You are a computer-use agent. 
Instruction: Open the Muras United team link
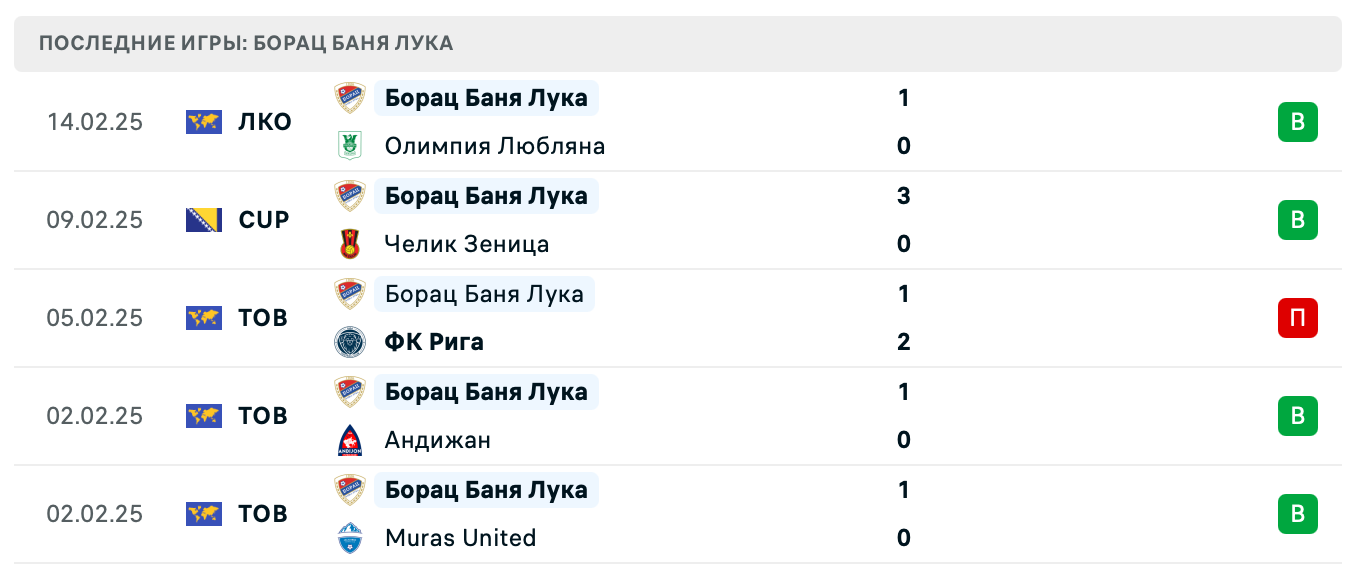point(460,538)
